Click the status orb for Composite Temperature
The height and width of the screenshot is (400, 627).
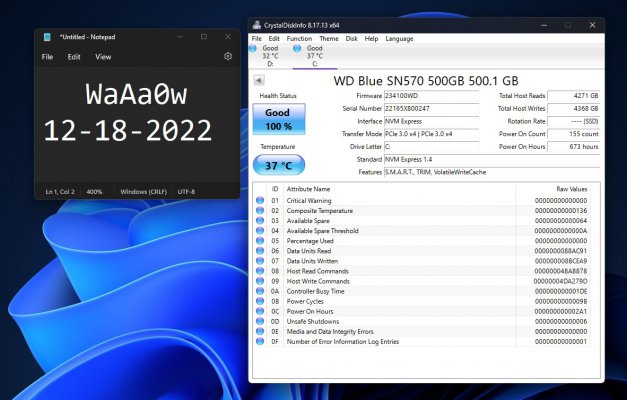pos(260,210)
